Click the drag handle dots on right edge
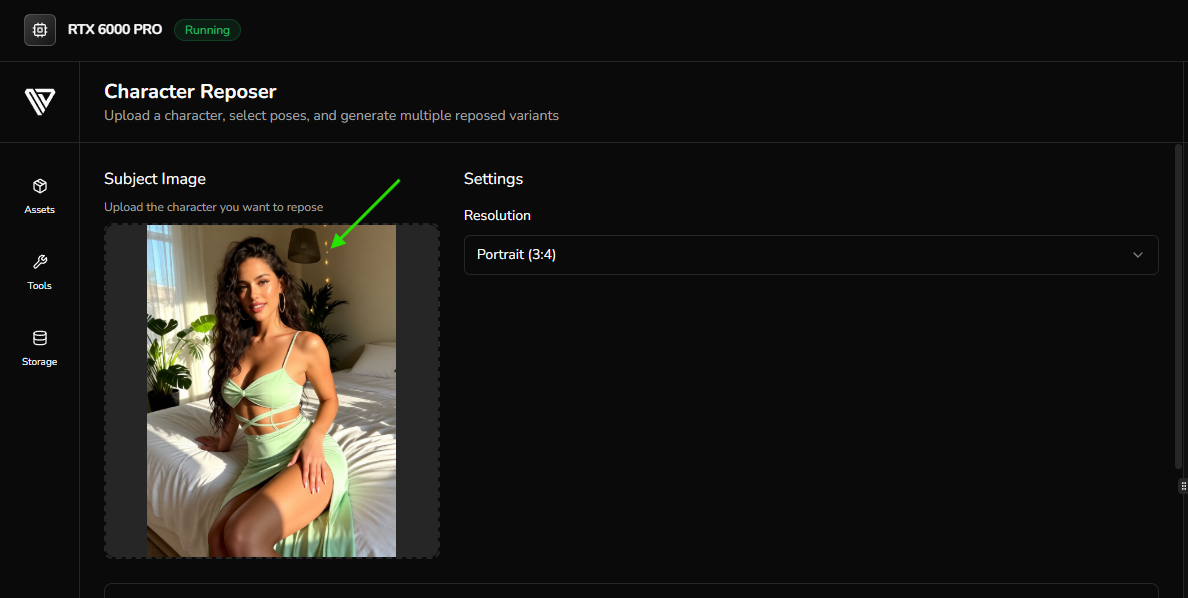Screen dimensions: 1188x598 coord(1183,487)
